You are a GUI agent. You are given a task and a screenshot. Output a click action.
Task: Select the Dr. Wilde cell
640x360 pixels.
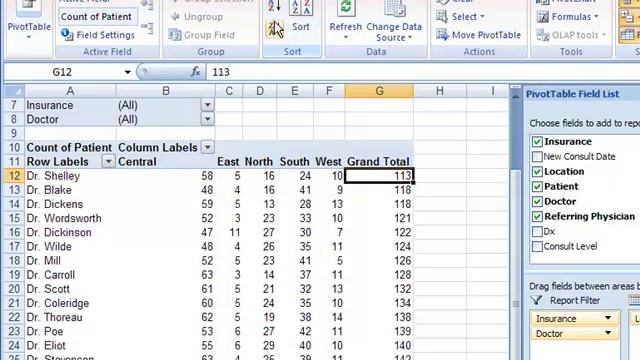pos(70,247)
